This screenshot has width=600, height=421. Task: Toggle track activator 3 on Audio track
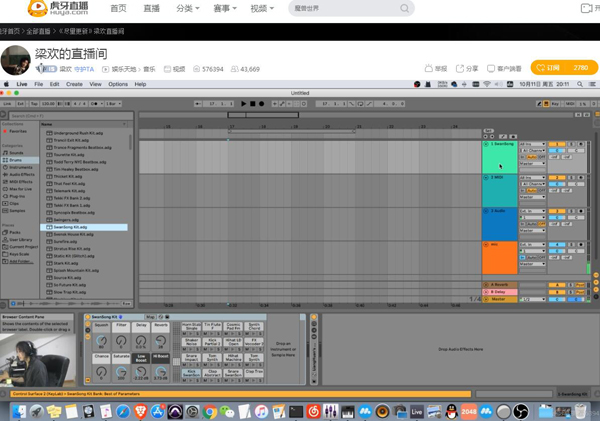pyautogui.click(x=557, y=211)
